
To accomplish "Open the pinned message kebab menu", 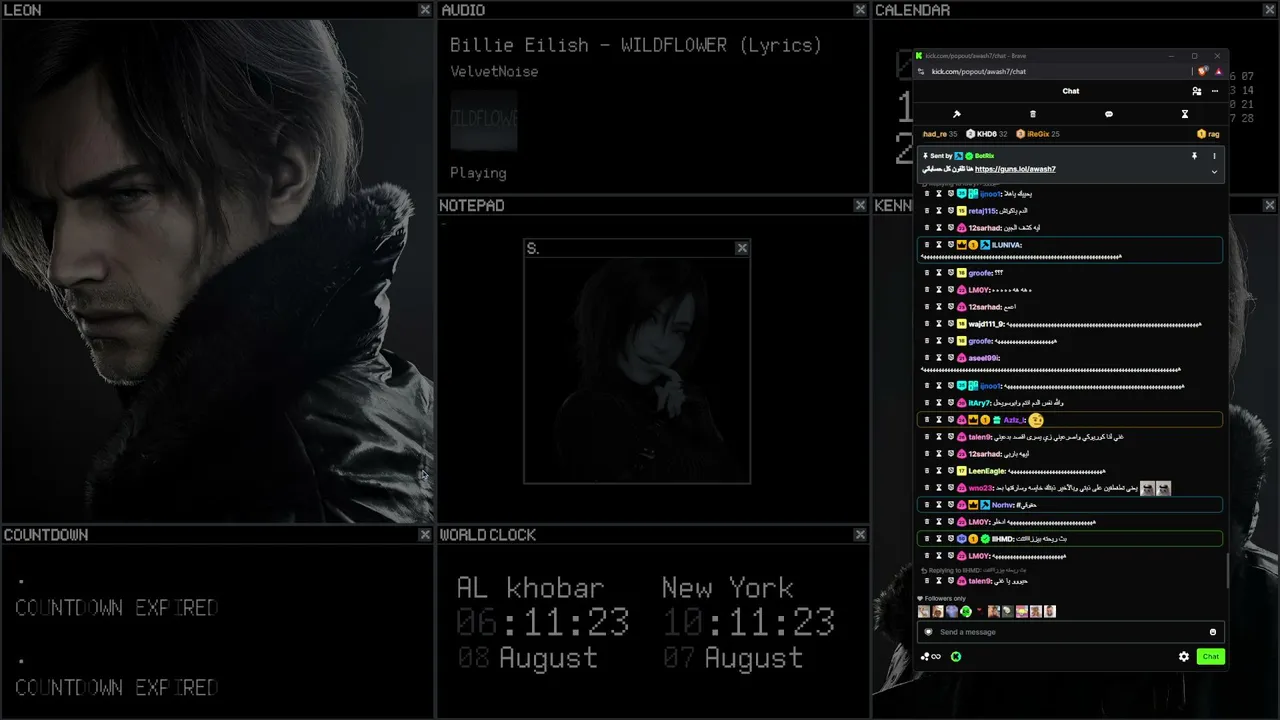I will [x=1215, y=156].
